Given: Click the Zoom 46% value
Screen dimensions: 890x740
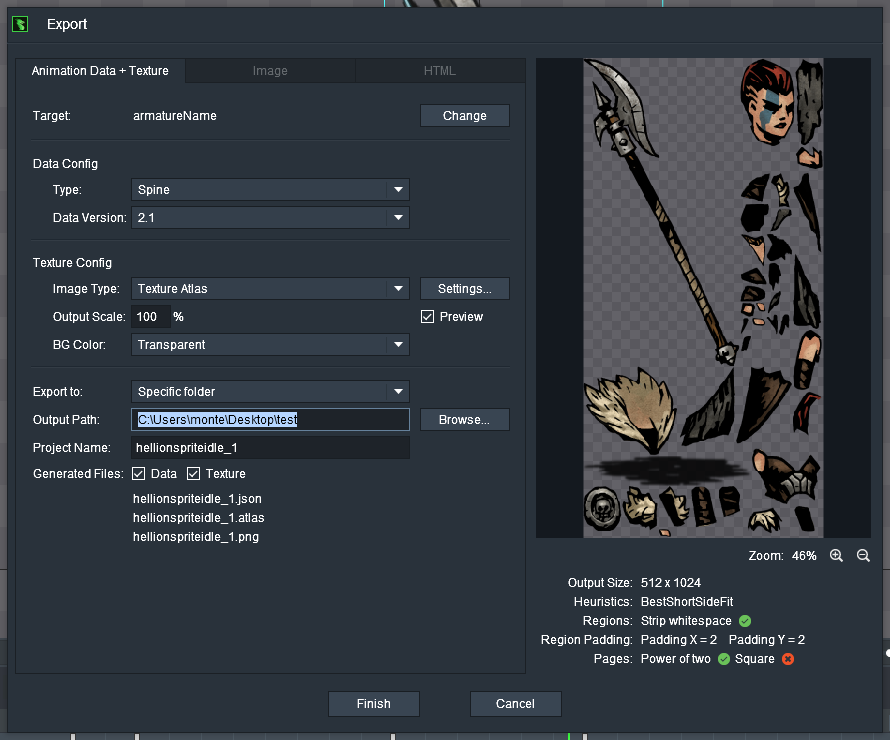Looking at the screenshot, I should coord(804,556).
